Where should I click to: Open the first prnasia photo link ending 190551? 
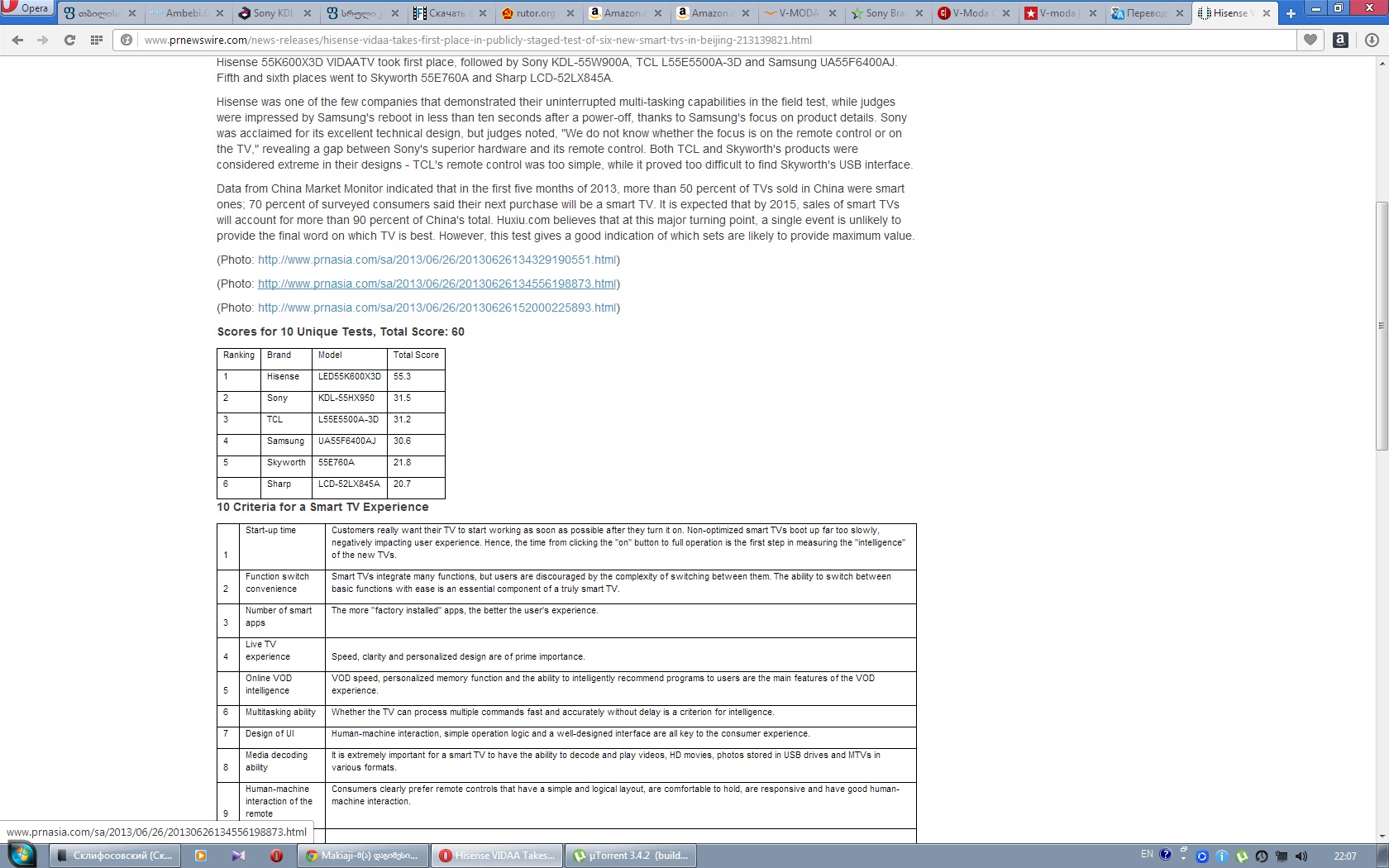point(437,260)
